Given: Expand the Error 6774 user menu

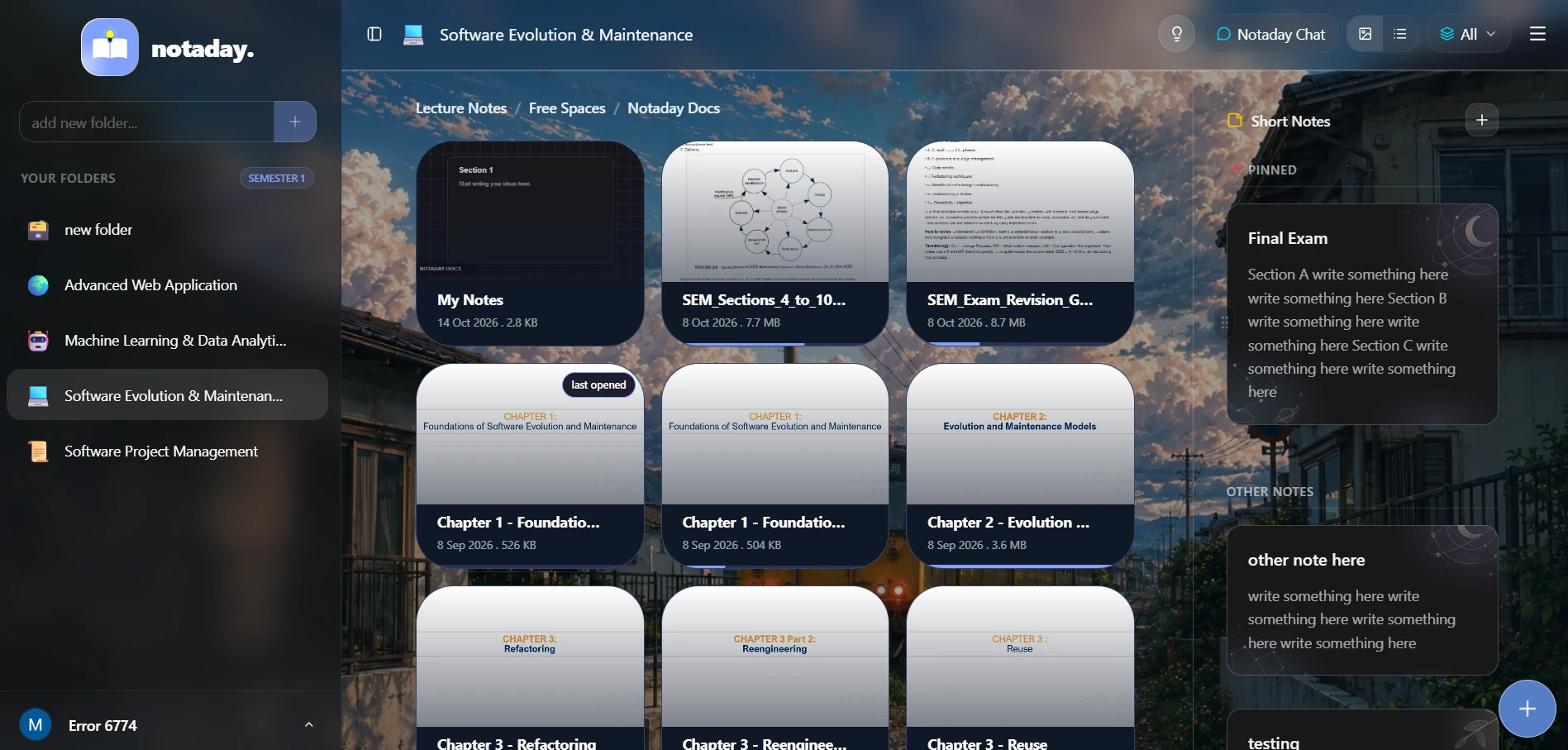Looking at the screenshot, I should click(308, 724).
